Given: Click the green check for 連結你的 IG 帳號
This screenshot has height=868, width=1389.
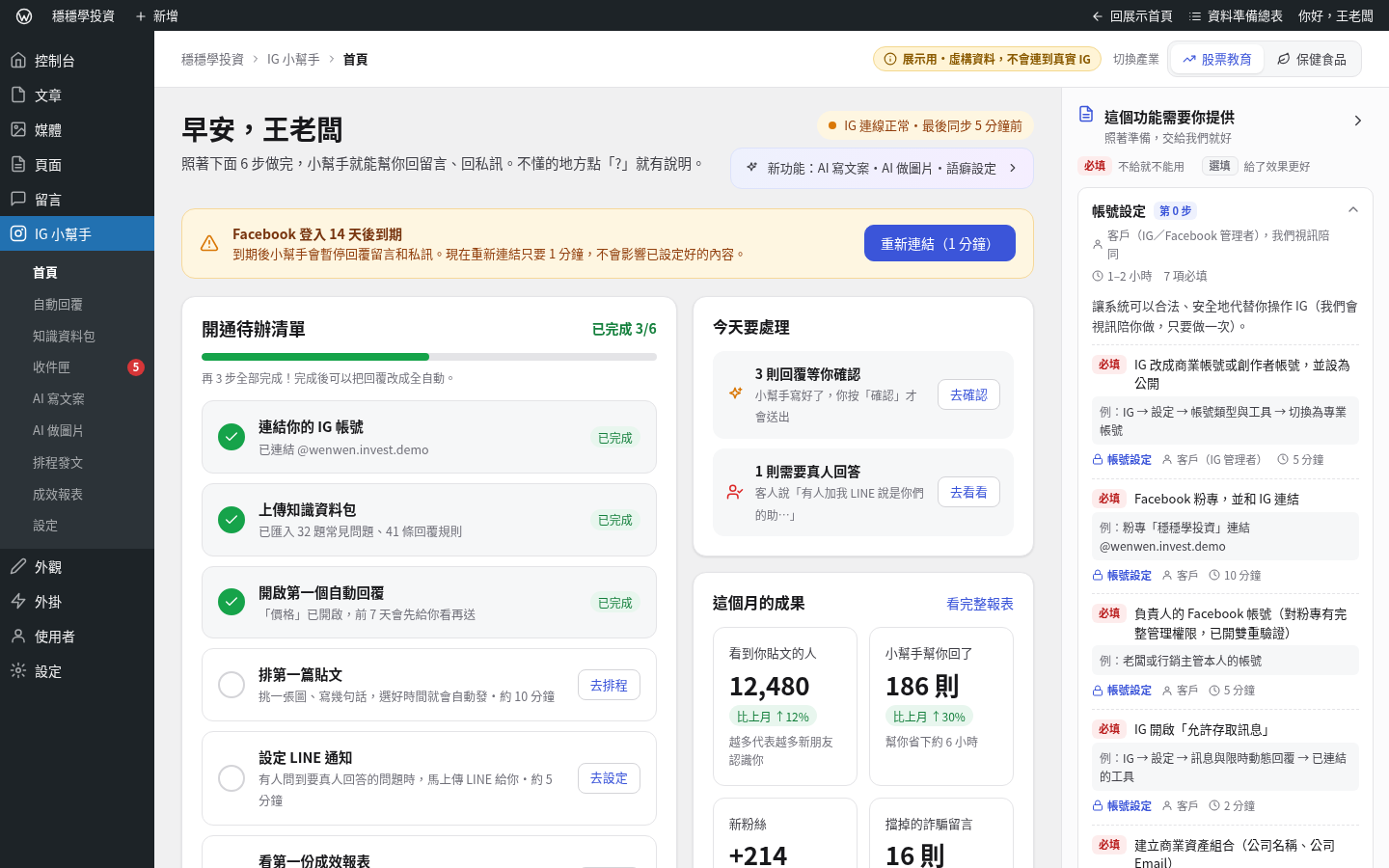Looking at the screenshot, I should [x=231, y=437].
